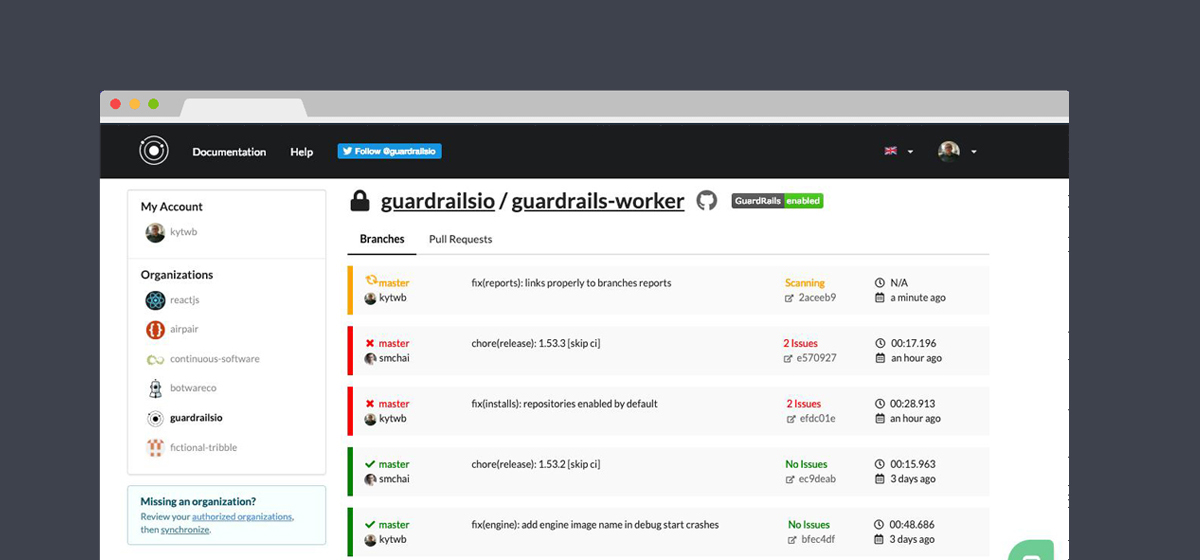The image size is (1200, 560).
Task: Click 'fix(installs): repositories enabled by default'
Action: pyautogui.click(x=564, y=404)
